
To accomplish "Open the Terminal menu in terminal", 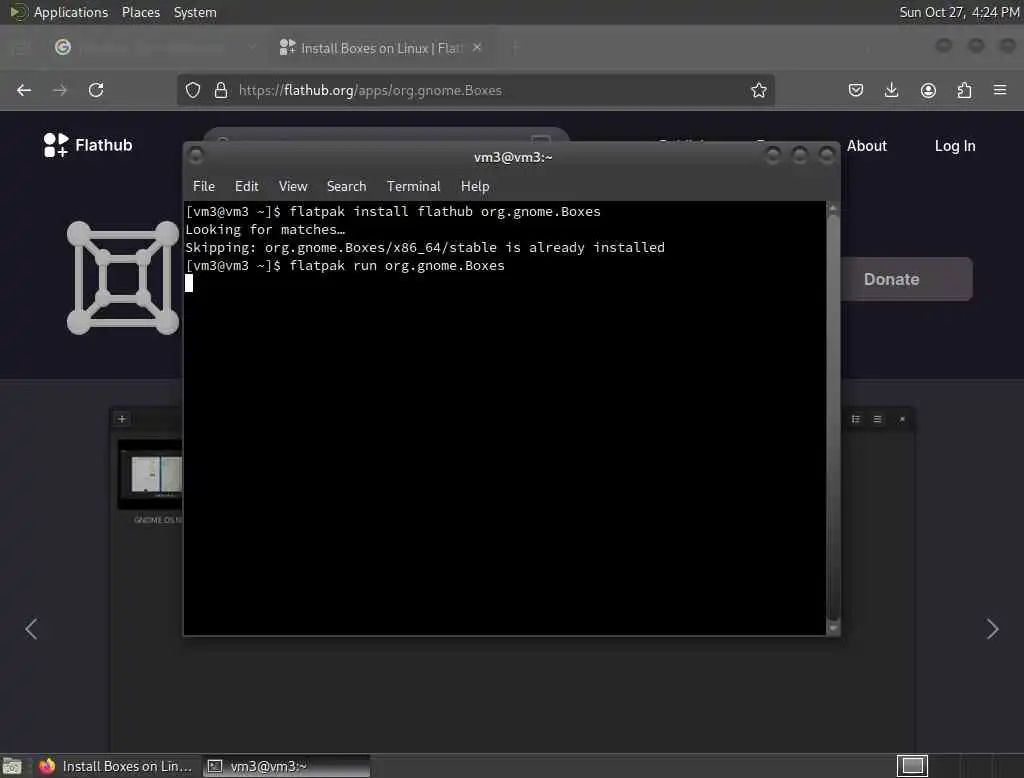I will pyautogui.click(x=413, y=186).
